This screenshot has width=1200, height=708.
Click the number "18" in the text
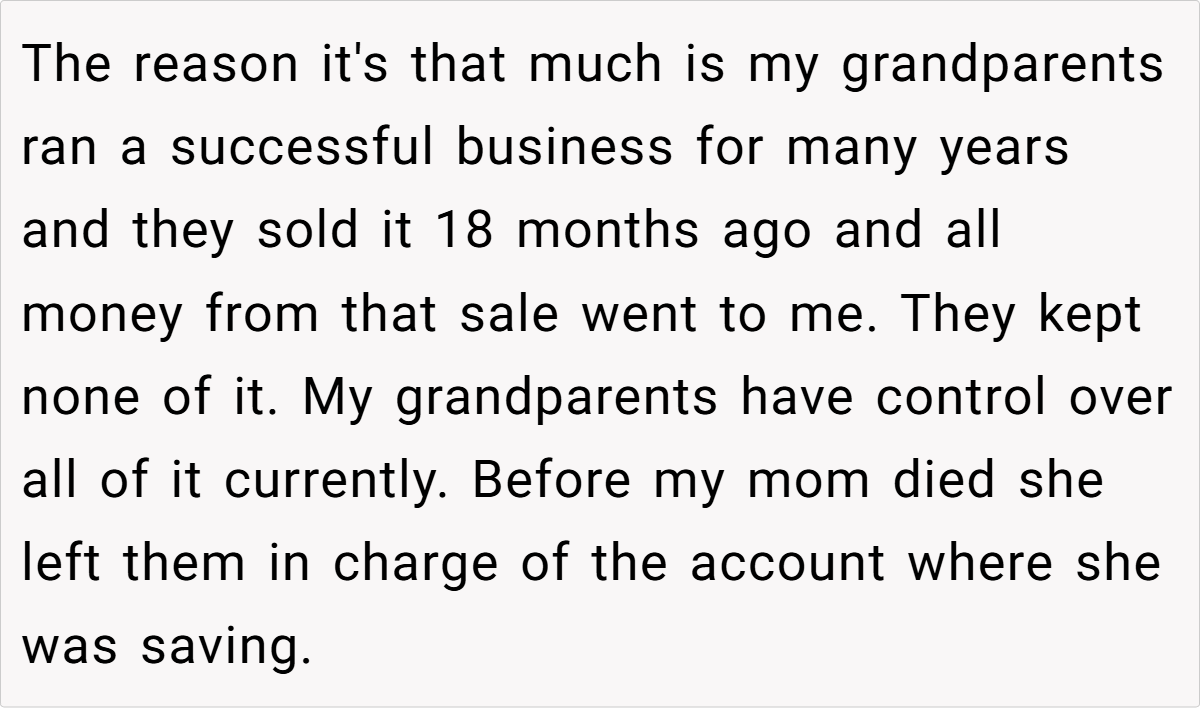coord(467,232)
